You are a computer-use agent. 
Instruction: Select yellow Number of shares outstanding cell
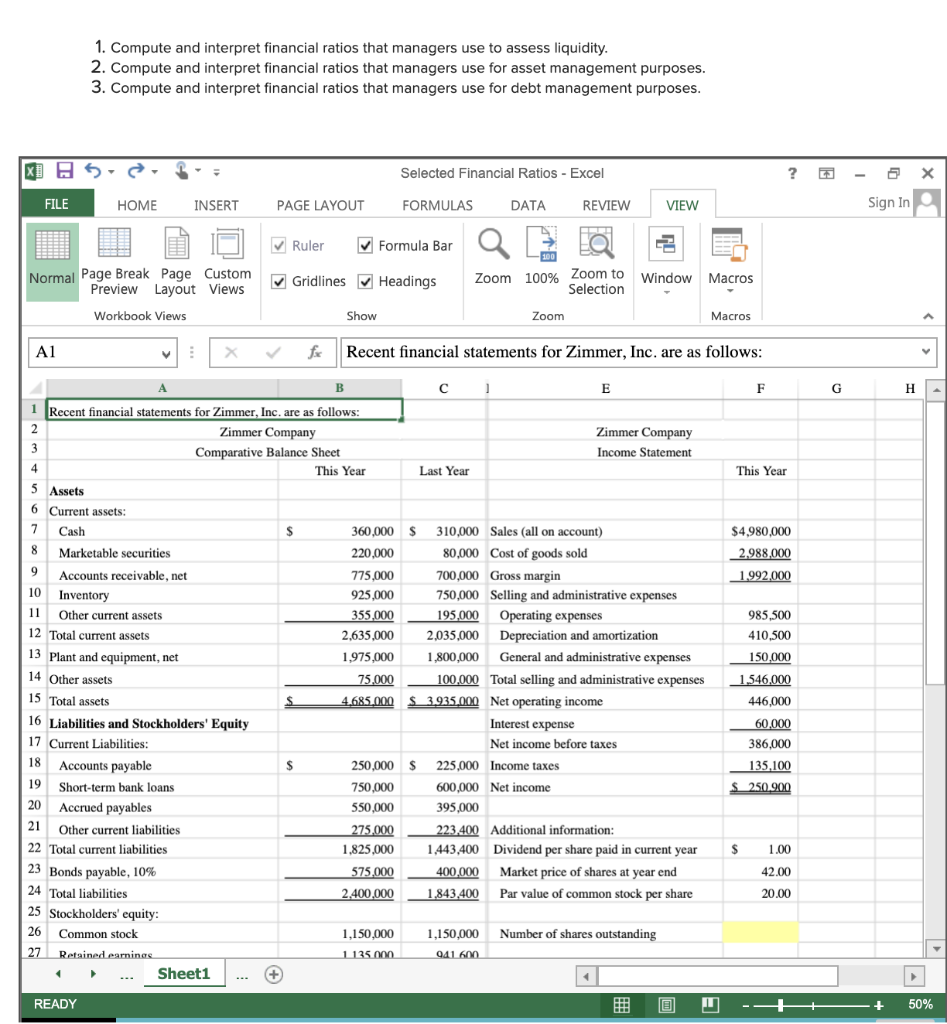pyautogui.click(x=760, y=933)
